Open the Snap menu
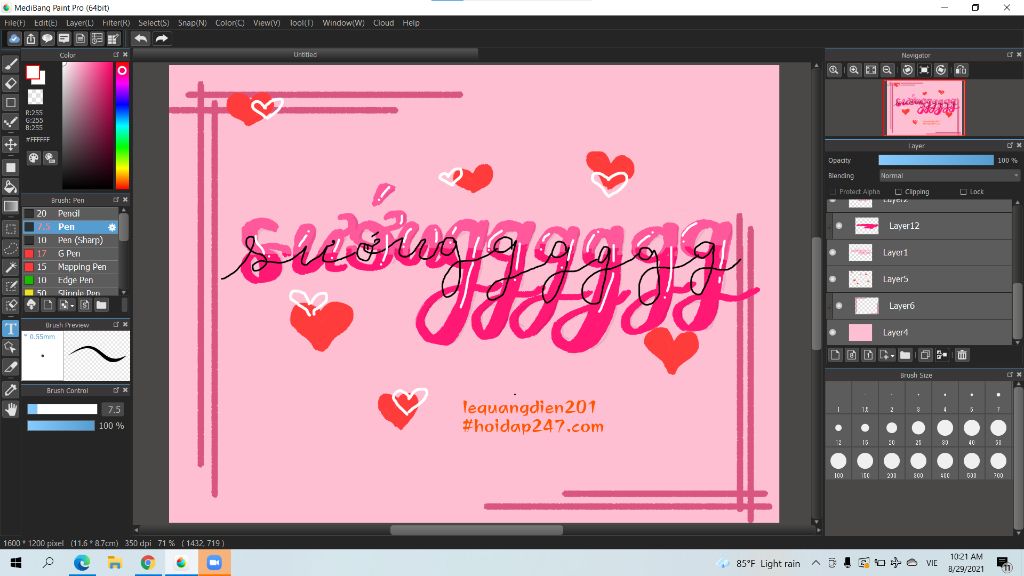 point(193,23)
